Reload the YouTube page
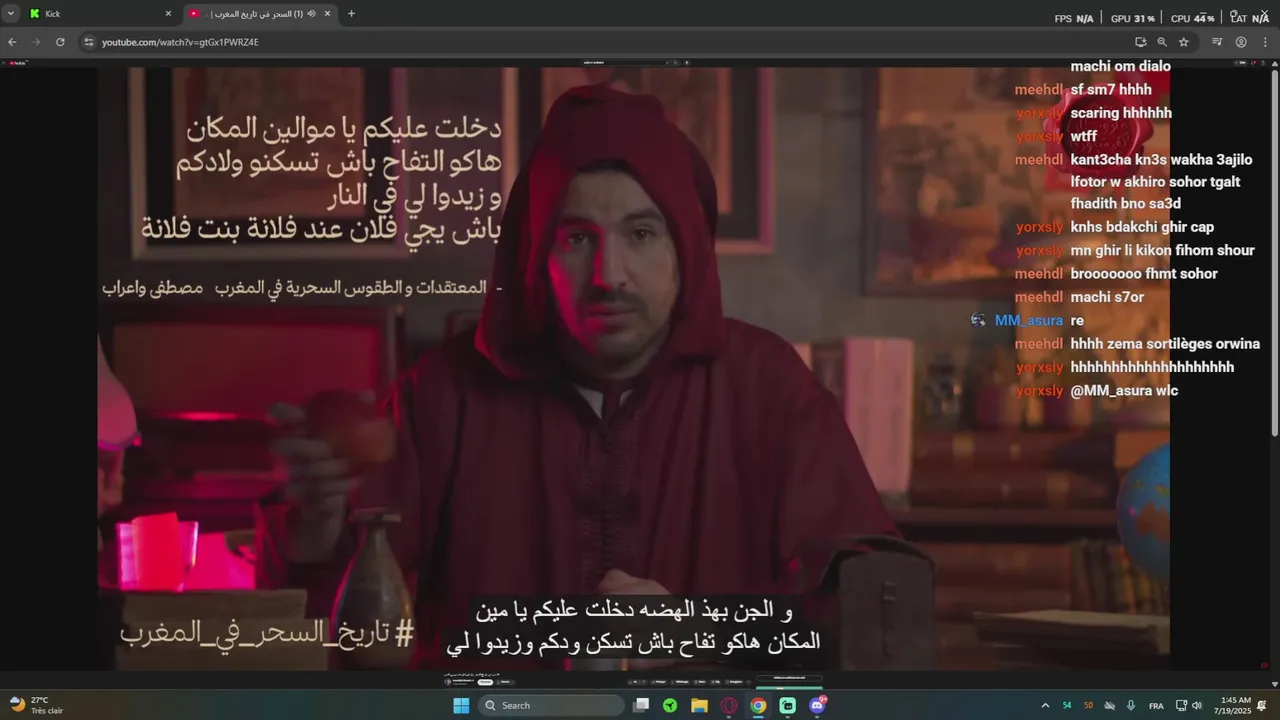Screen dimensions: 1280x720 point(60,42)
